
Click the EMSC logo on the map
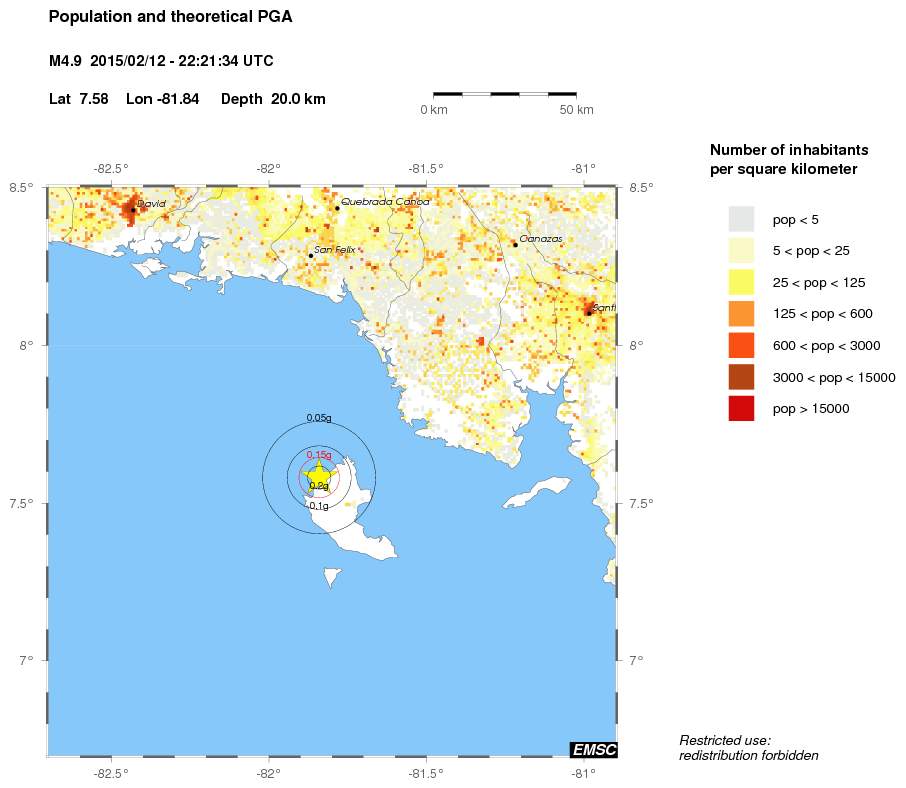(x=593, y=749)
